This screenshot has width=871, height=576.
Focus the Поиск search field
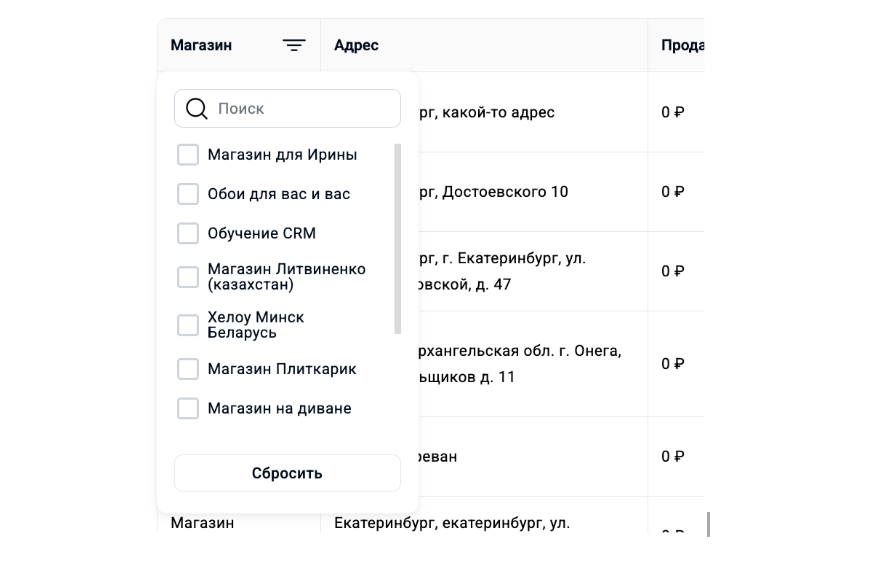(300, 109)
